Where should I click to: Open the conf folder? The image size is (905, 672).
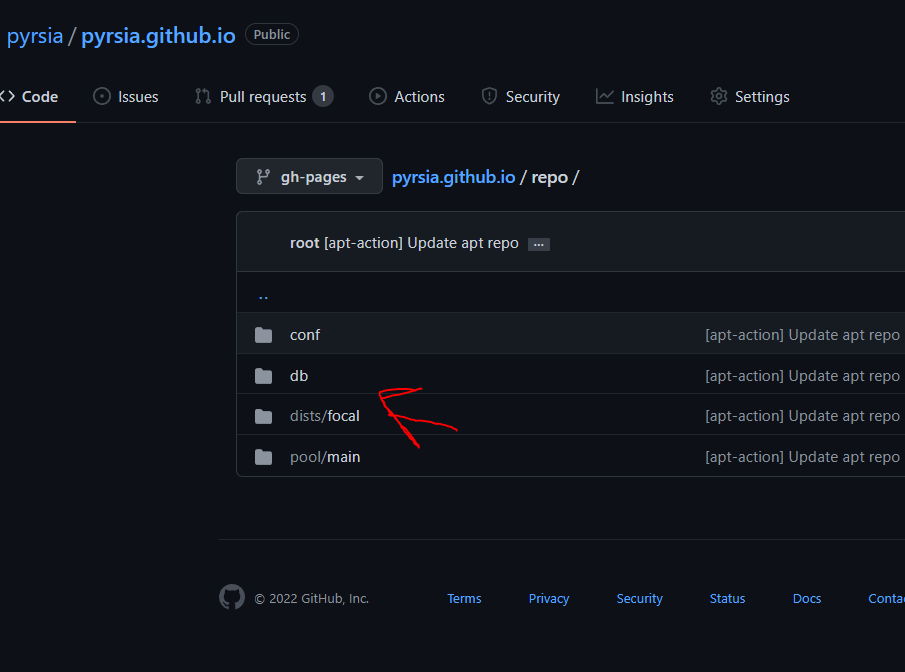305,335
